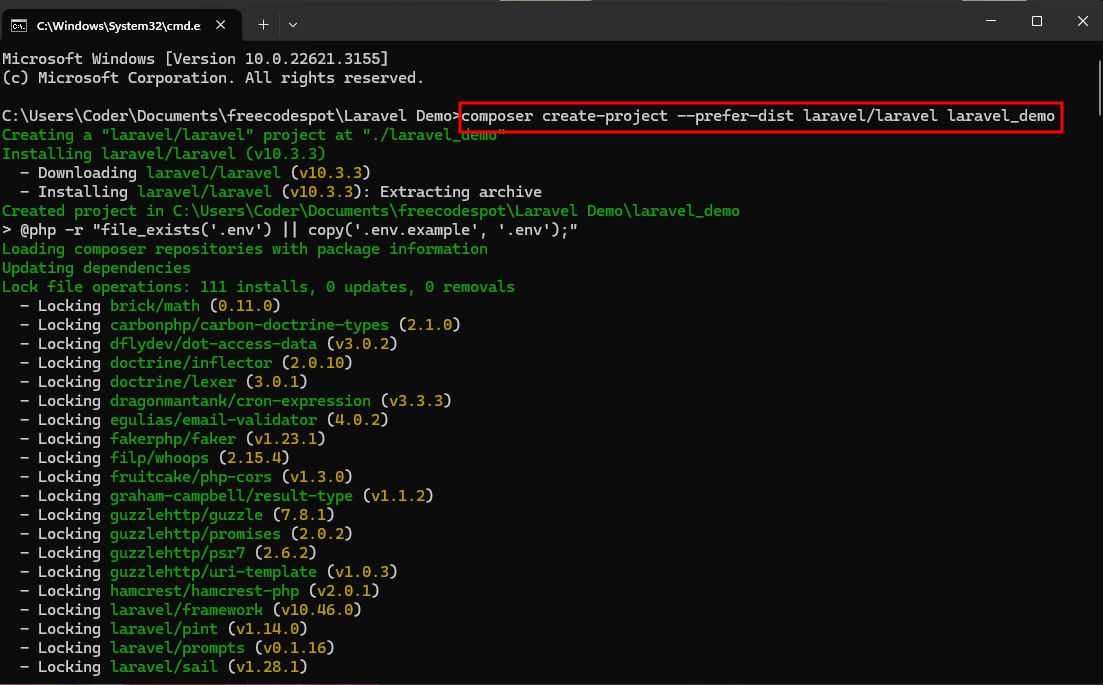Click the Created project path line
The width and height of the screenshot is (1103, 685).
[x=371, y=211]
